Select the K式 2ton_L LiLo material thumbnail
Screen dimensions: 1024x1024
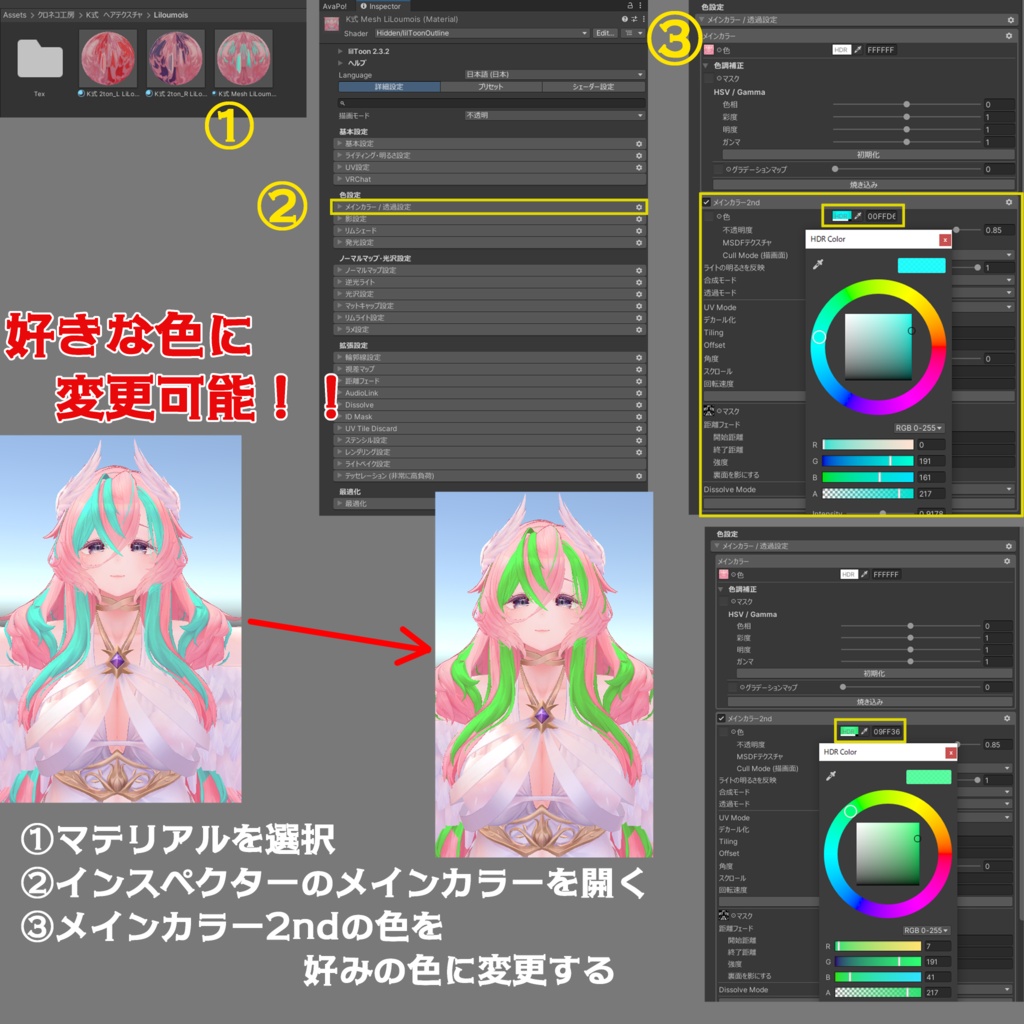click(x=108, y=57)
